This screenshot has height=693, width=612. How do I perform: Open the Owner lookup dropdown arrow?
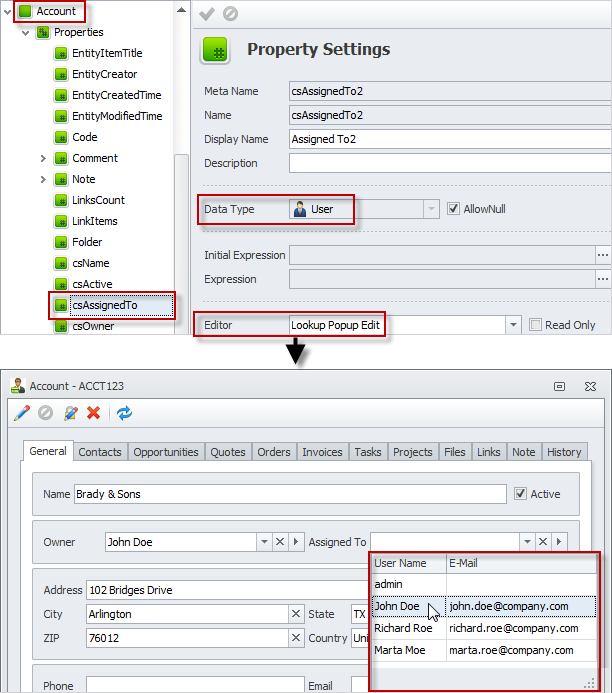click(x=264, y=542)
